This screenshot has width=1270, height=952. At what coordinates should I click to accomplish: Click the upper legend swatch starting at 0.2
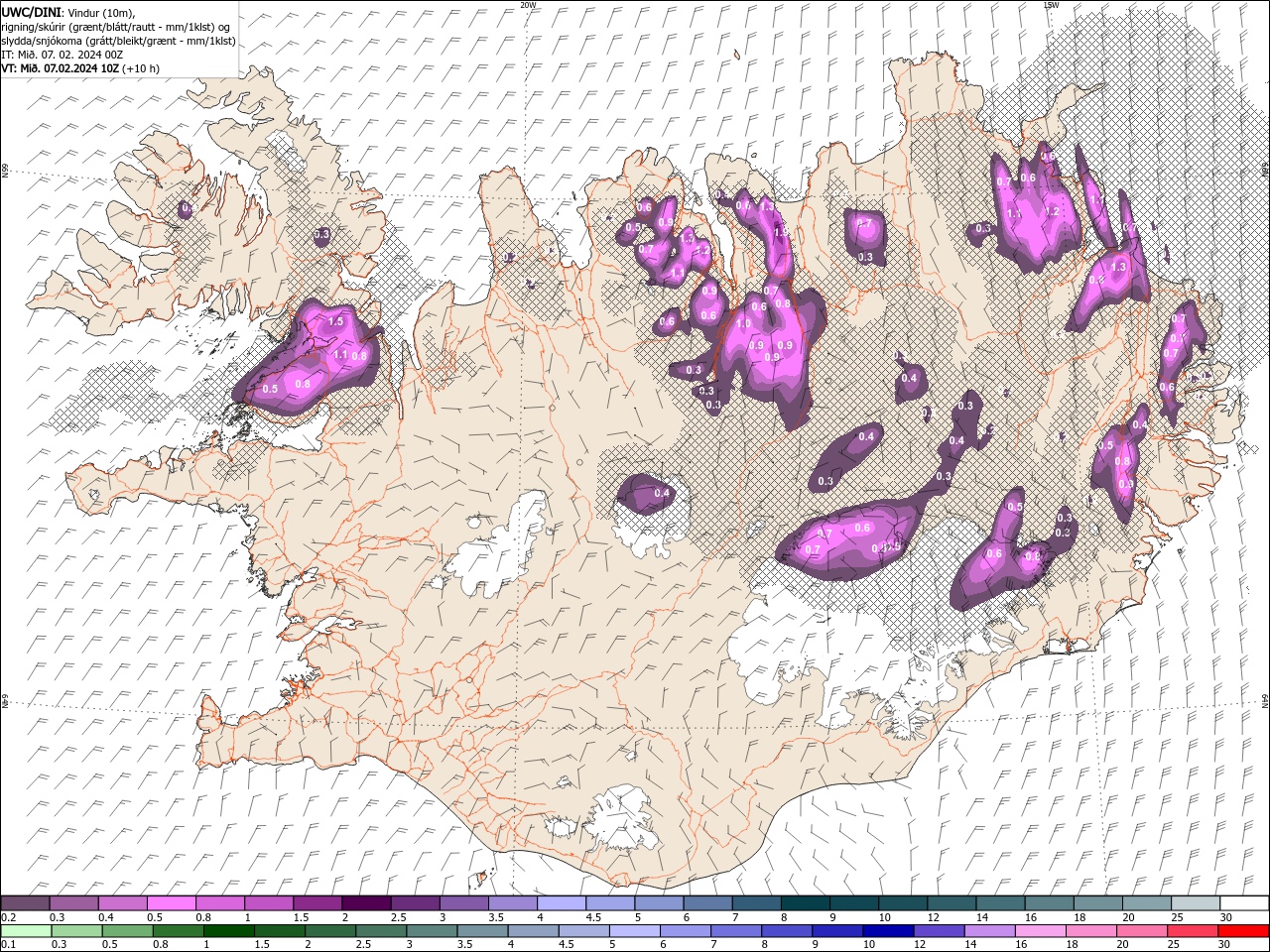26,903
